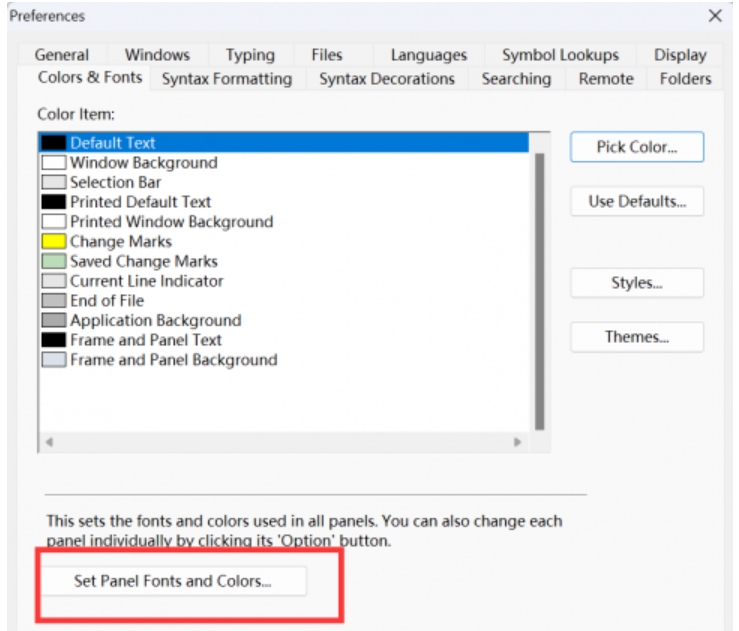Click the black Default Text color swatch
The width and height of the screenshot is (739, 631).
(x=54, y=144)
